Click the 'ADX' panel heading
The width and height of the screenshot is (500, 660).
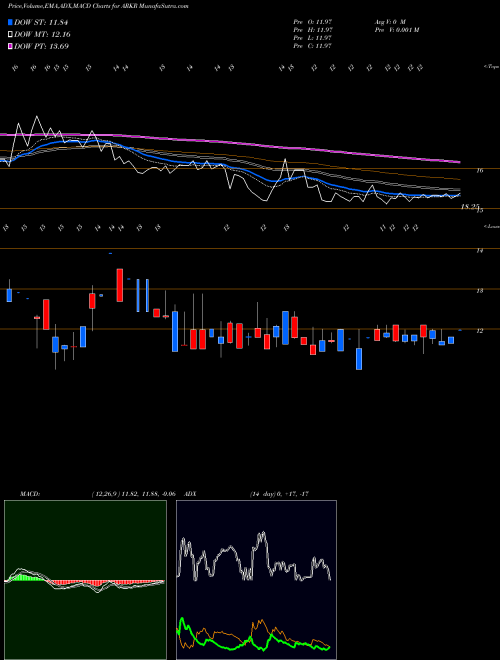191,494
